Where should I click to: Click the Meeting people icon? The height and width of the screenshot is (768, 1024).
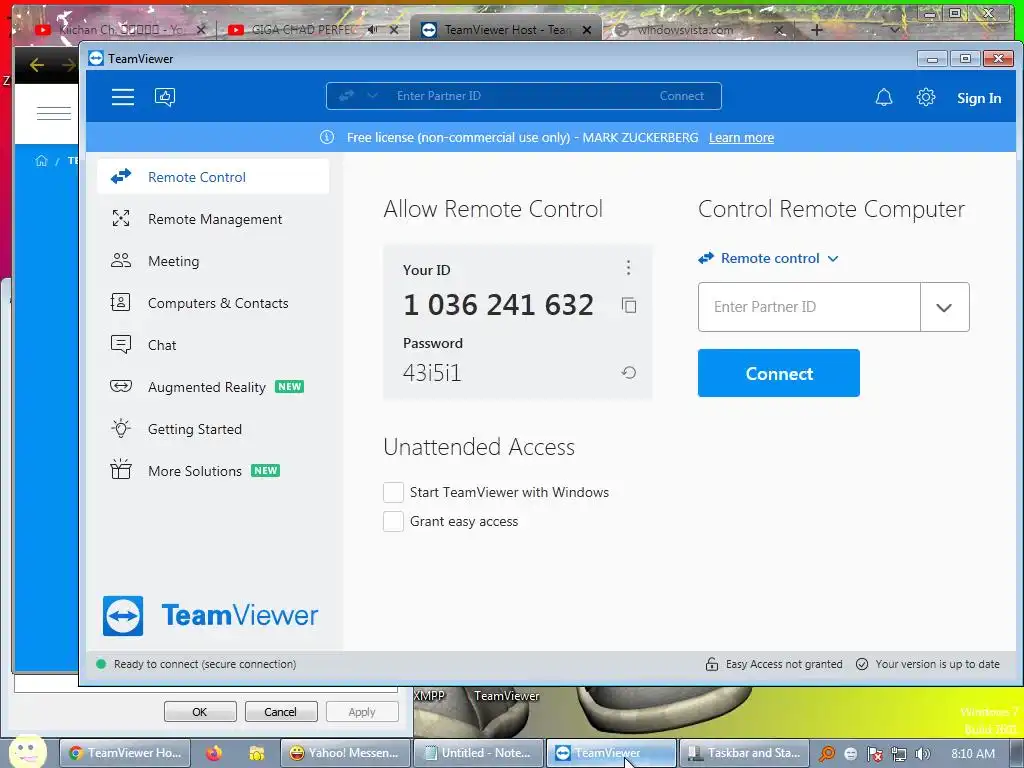[x=121, y=260]
